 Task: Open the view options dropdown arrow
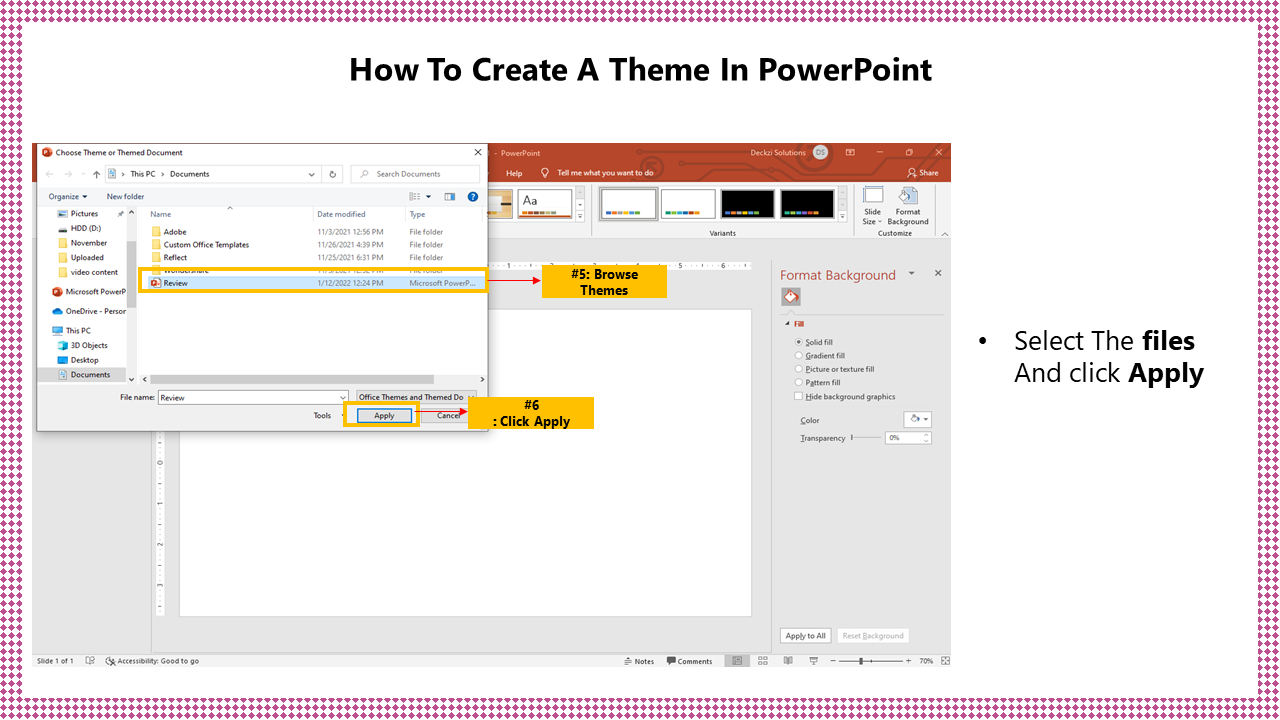click(428, 197)
